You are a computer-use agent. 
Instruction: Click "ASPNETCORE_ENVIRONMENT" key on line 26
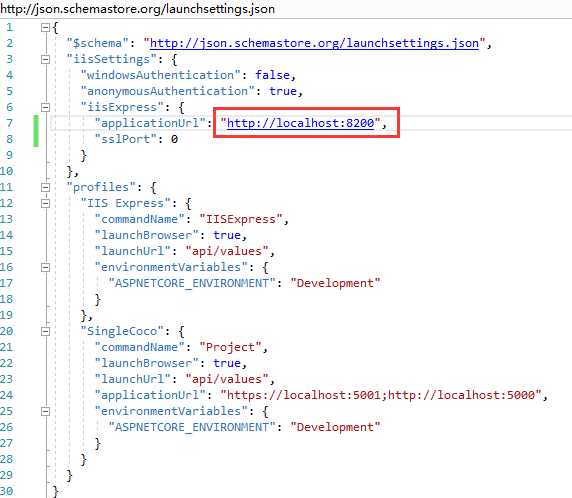(192, 427)
